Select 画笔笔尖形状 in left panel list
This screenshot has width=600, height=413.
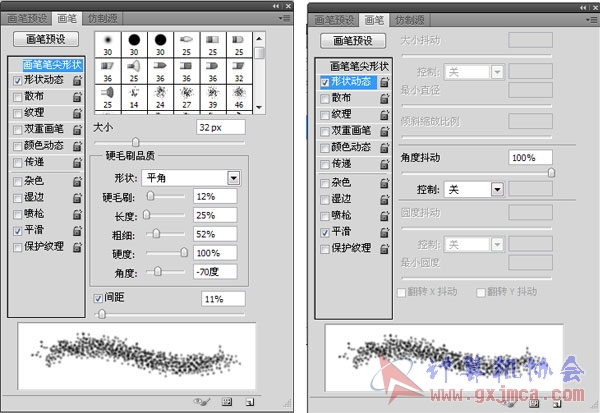tap(52, 65)
